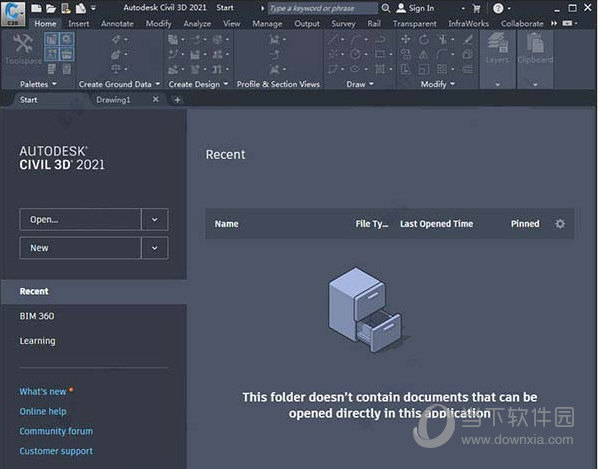
Task: Click the Open... button
Action: (x=80, y=219)
